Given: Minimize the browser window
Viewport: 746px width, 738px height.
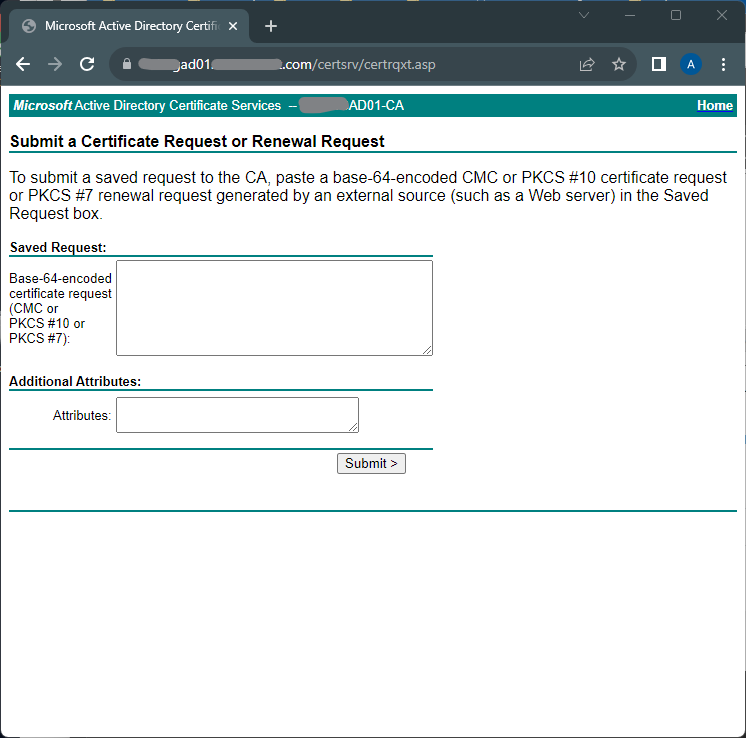Looking at the screenshot, I should click(x=630, y=15).
